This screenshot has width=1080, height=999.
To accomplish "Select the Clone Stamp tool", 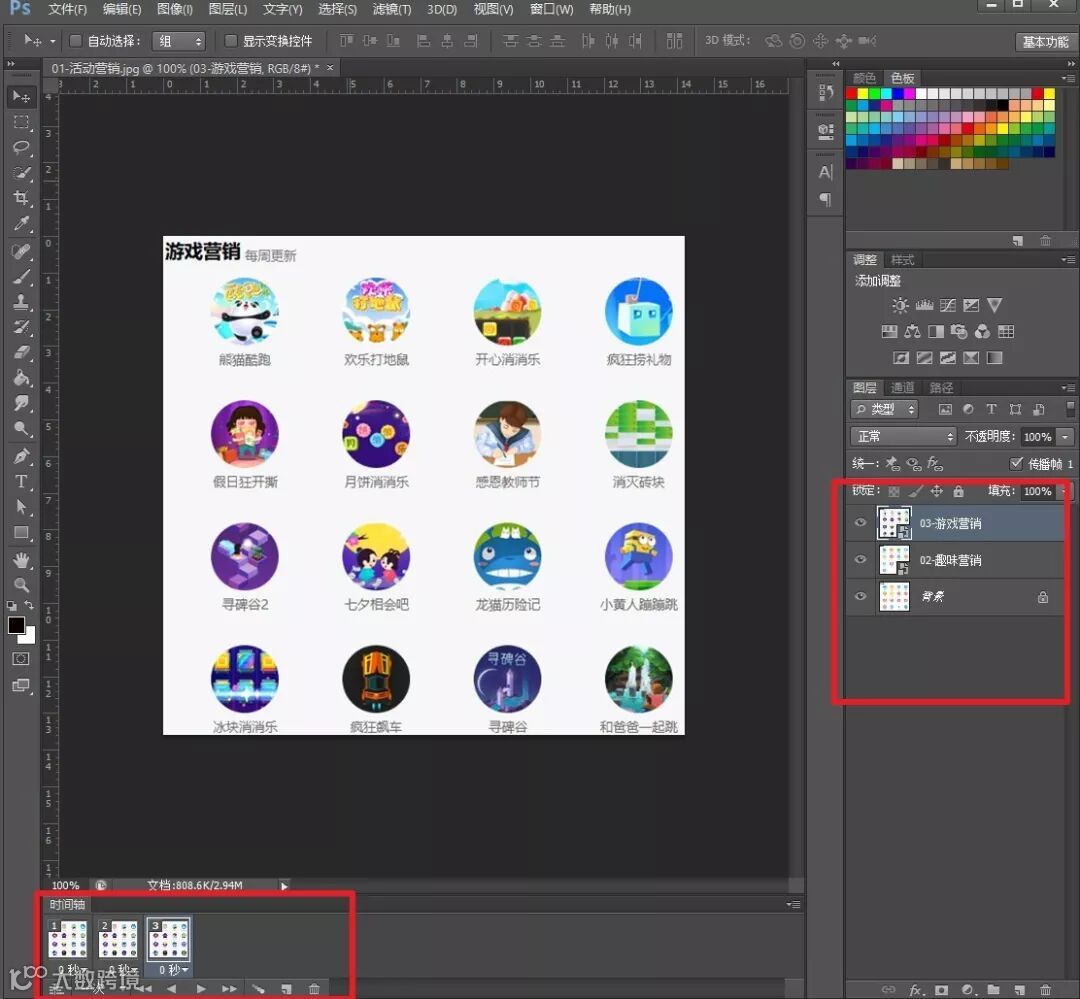I will (21, 302).
